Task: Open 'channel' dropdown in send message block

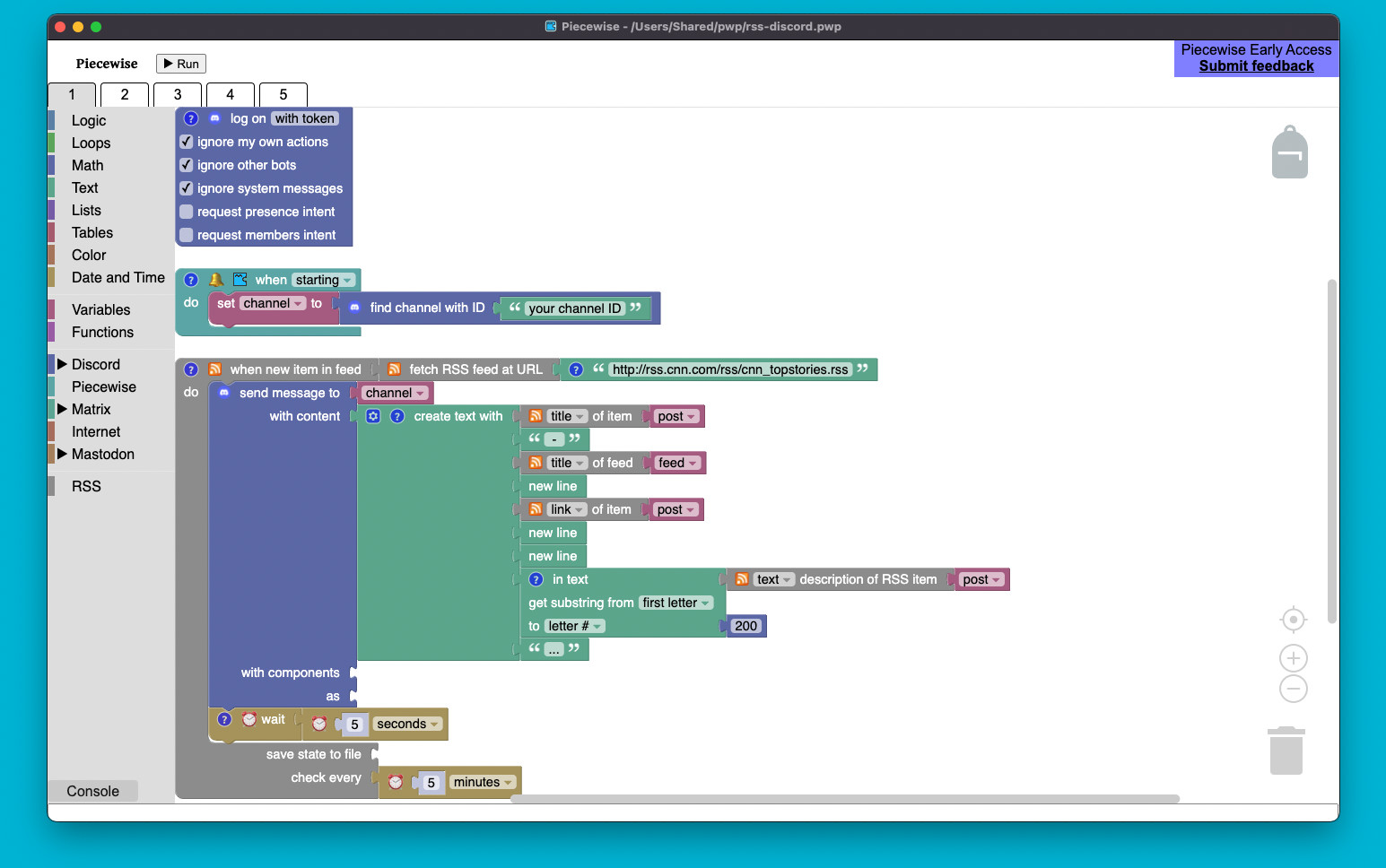Action: 395,393
